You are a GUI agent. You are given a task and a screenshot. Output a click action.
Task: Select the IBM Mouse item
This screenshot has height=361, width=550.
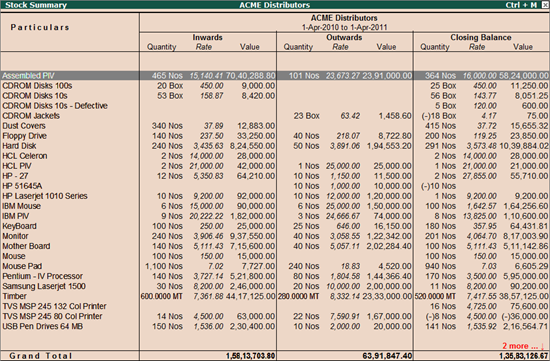(21, 206)
